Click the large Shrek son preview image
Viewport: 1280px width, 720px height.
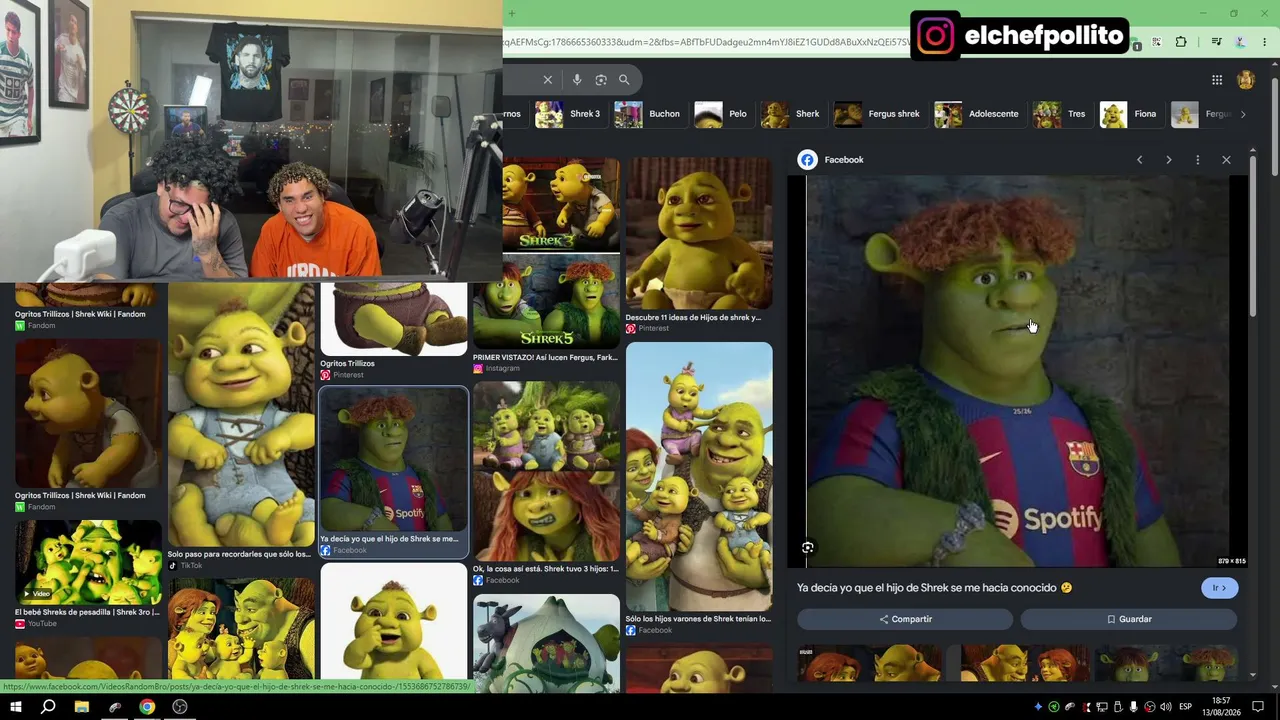(1017, 371)
